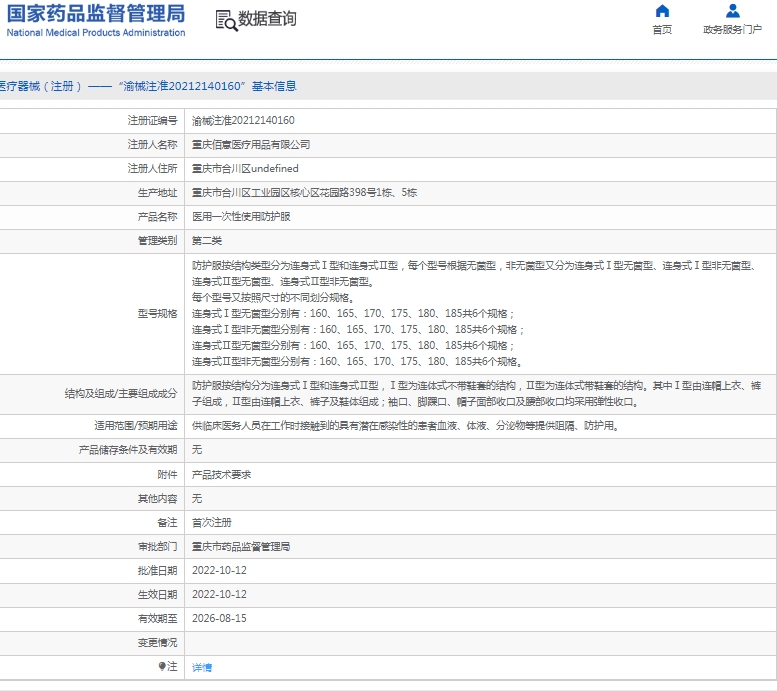
Task: Click the 国家药品监督管理局 logo
Action: pyautogui.click(x=96, y=20)
